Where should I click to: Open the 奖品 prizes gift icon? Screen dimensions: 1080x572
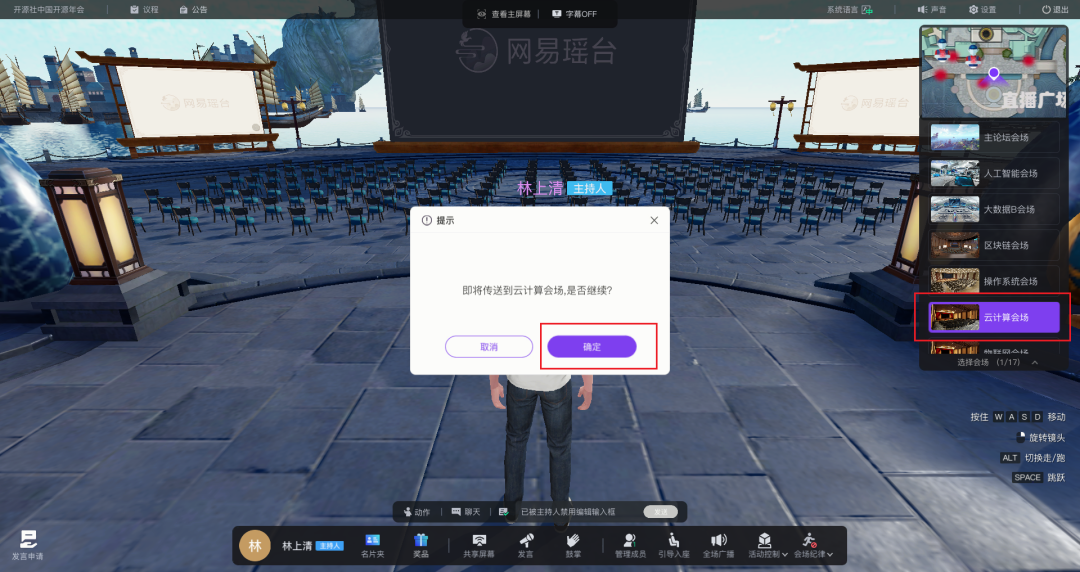tap(421, 546)
